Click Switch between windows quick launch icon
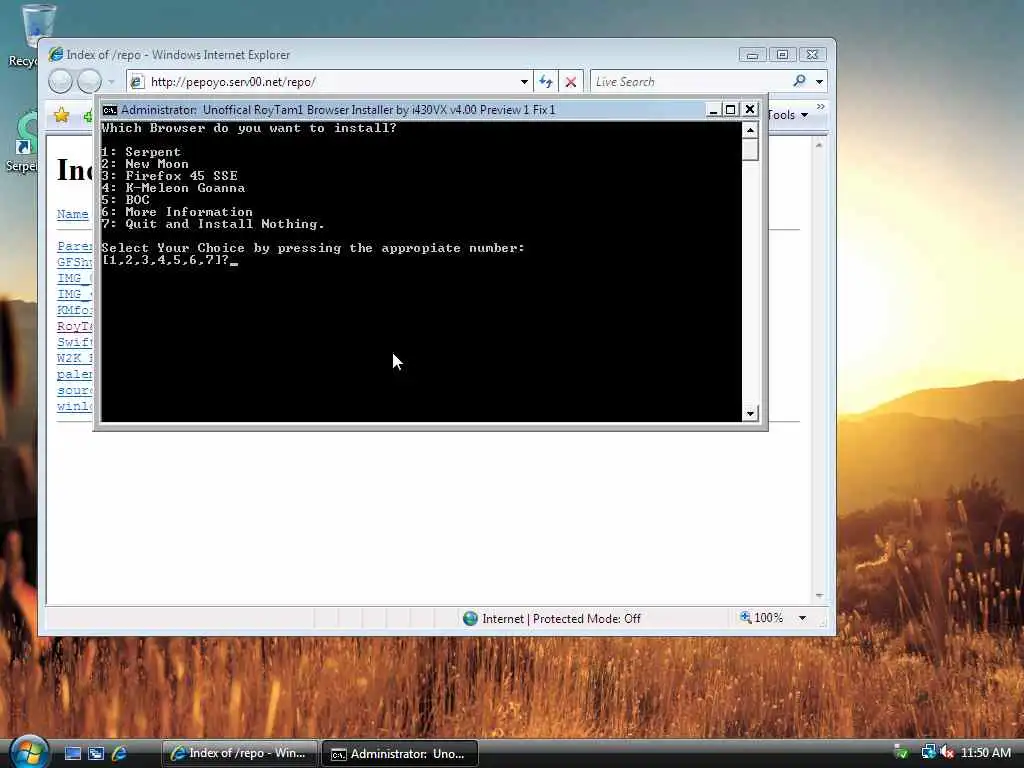The height and width of the screenshot is (768, 1024). pyautogui.click(x=96, y=753)
